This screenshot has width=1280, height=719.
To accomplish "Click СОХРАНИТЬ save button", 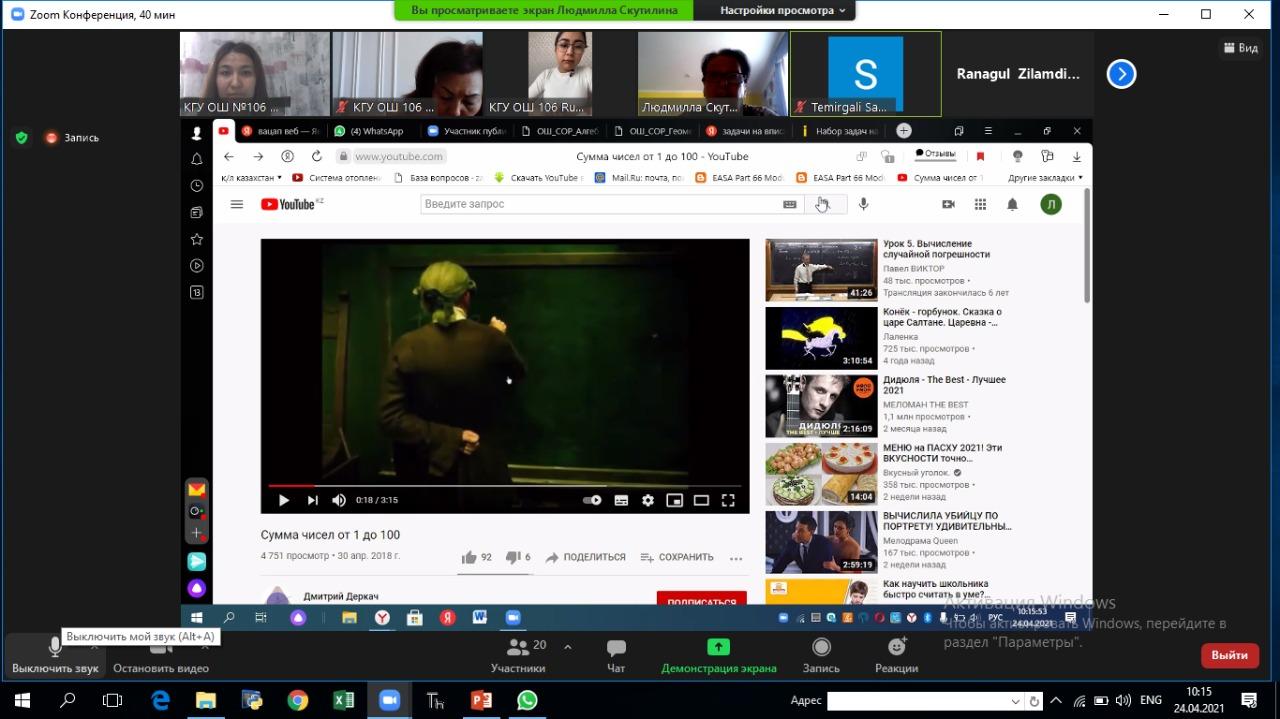I will 677,557.
